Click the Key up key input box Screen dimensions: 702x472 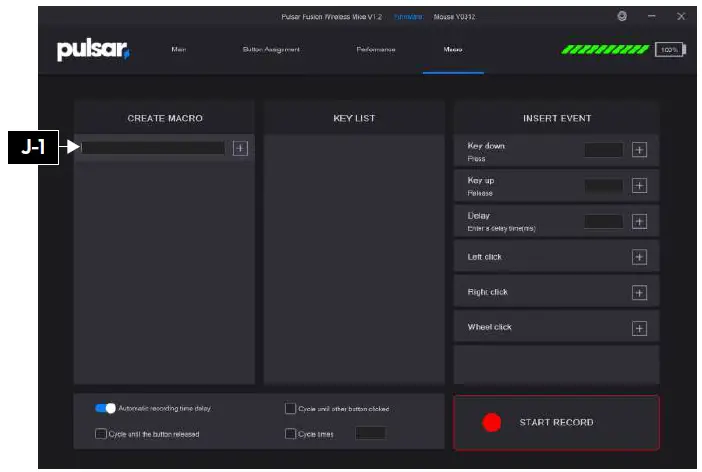pos(604,185)
